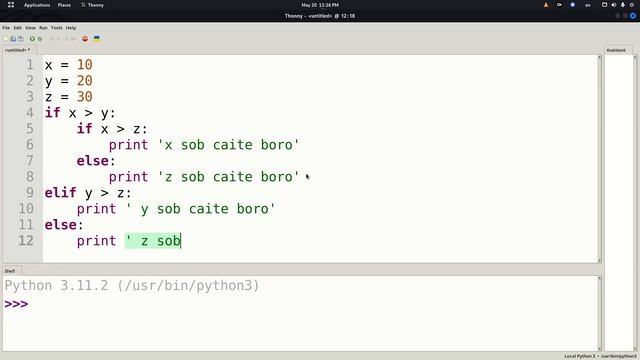
Task: Click the 'Python 3.11.2 (/usr/bin/python3)' shell text
Action: (132, 286)
